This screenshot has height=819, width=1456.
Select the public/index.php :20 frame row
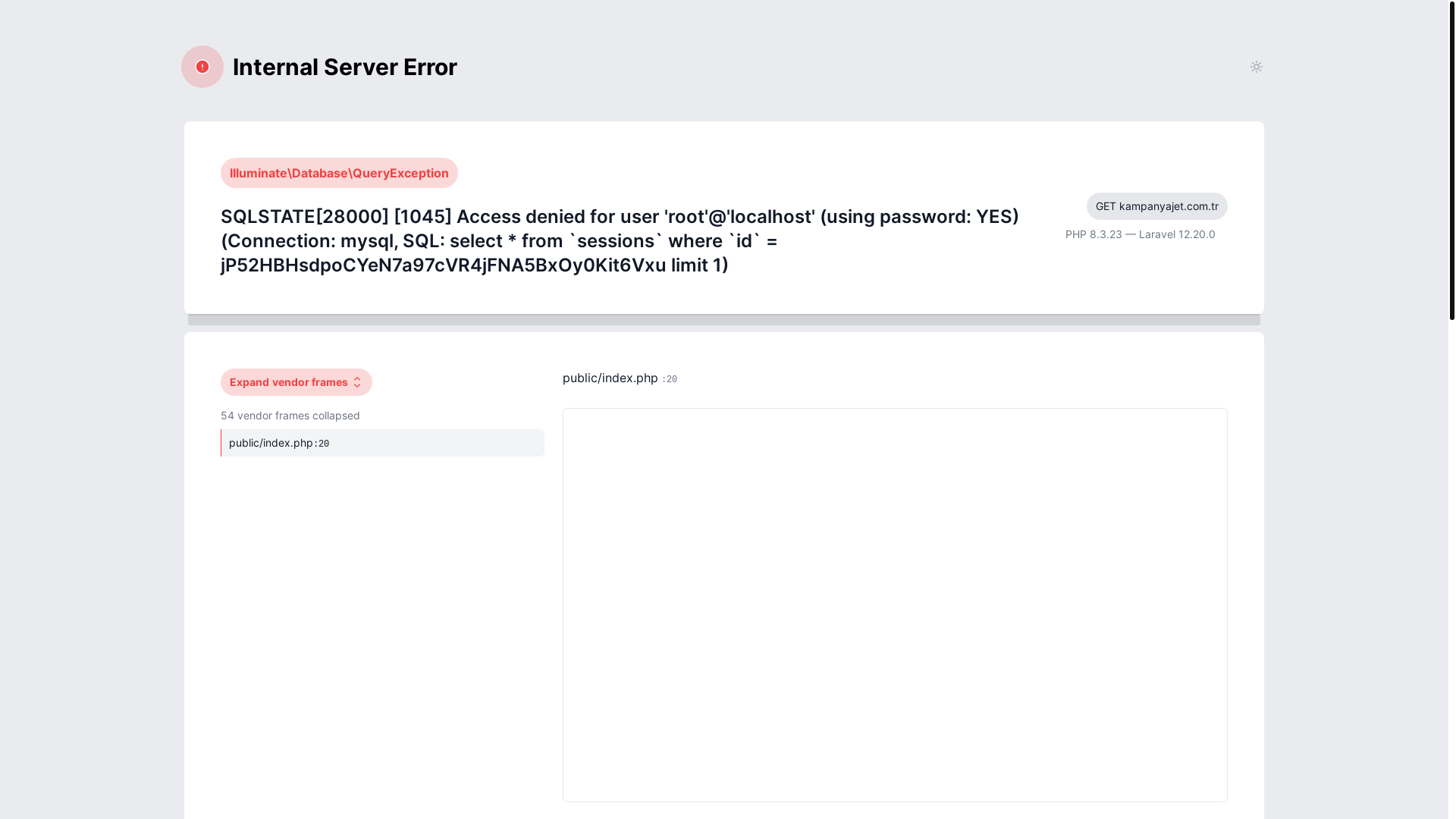pos(382,443)
